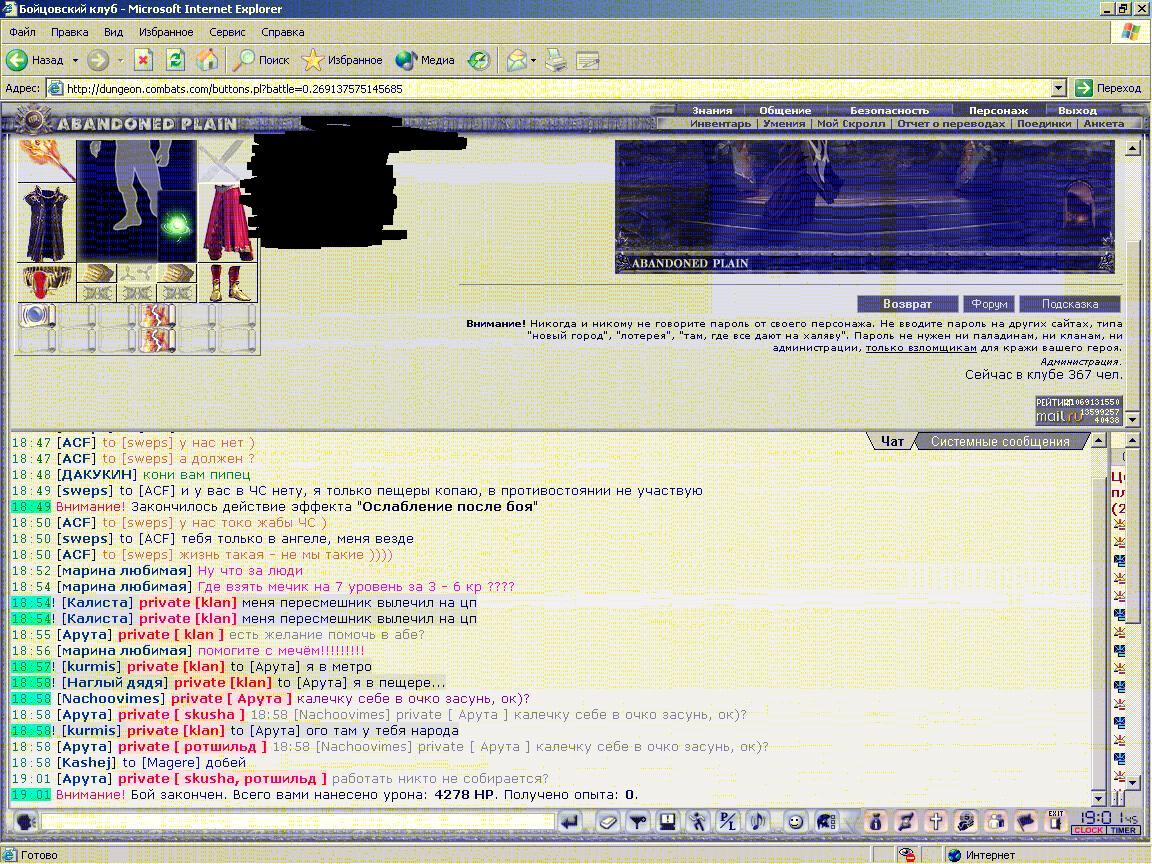Open the Mail options dropdown arrow
This screenshot has height=864, width=1152.
click(533, 60)
